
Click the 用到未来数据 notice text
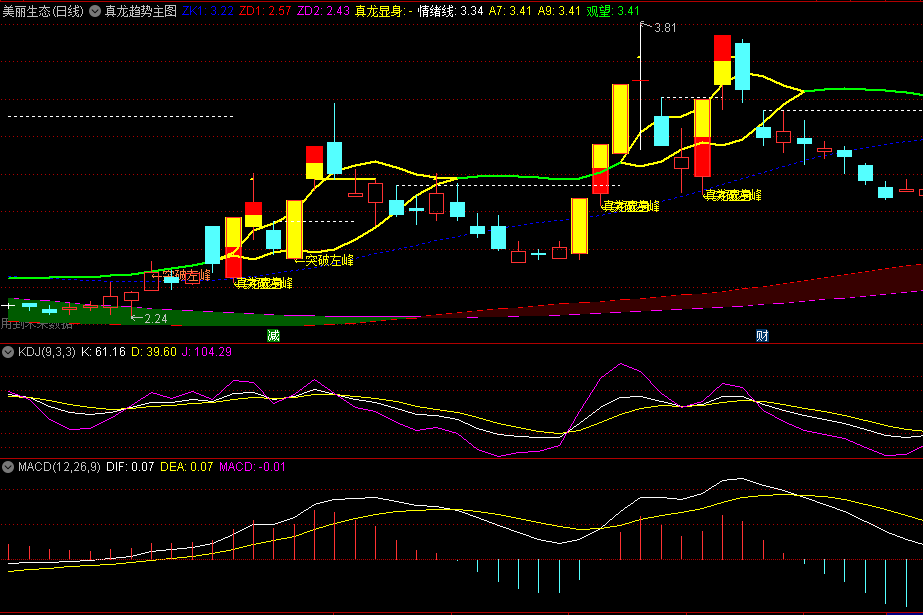point(36,324)
